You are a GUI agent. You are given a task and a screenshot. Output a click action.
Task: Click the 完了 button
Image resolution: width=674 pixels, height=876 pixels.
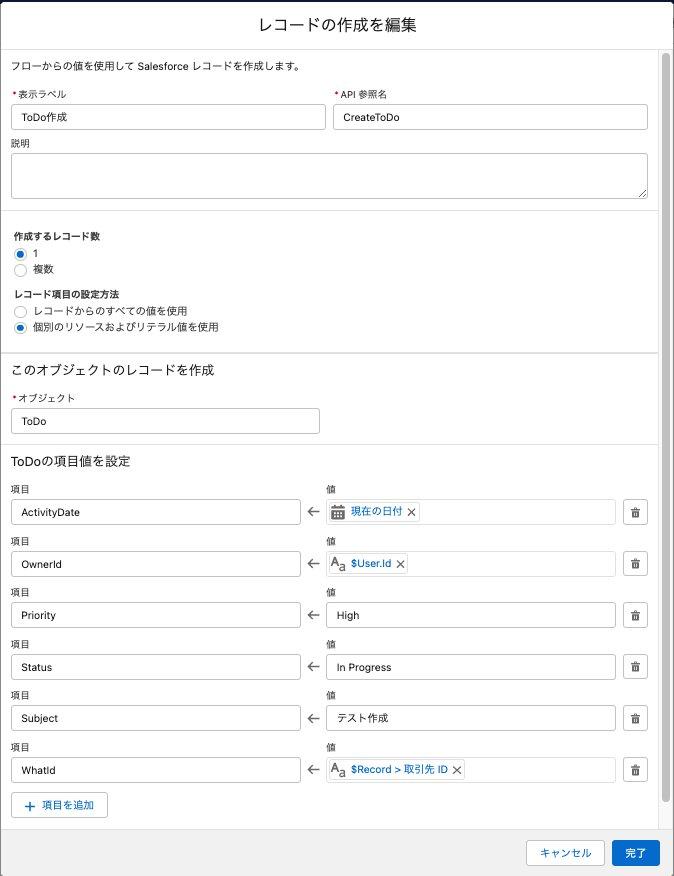(x=636, y=853)
